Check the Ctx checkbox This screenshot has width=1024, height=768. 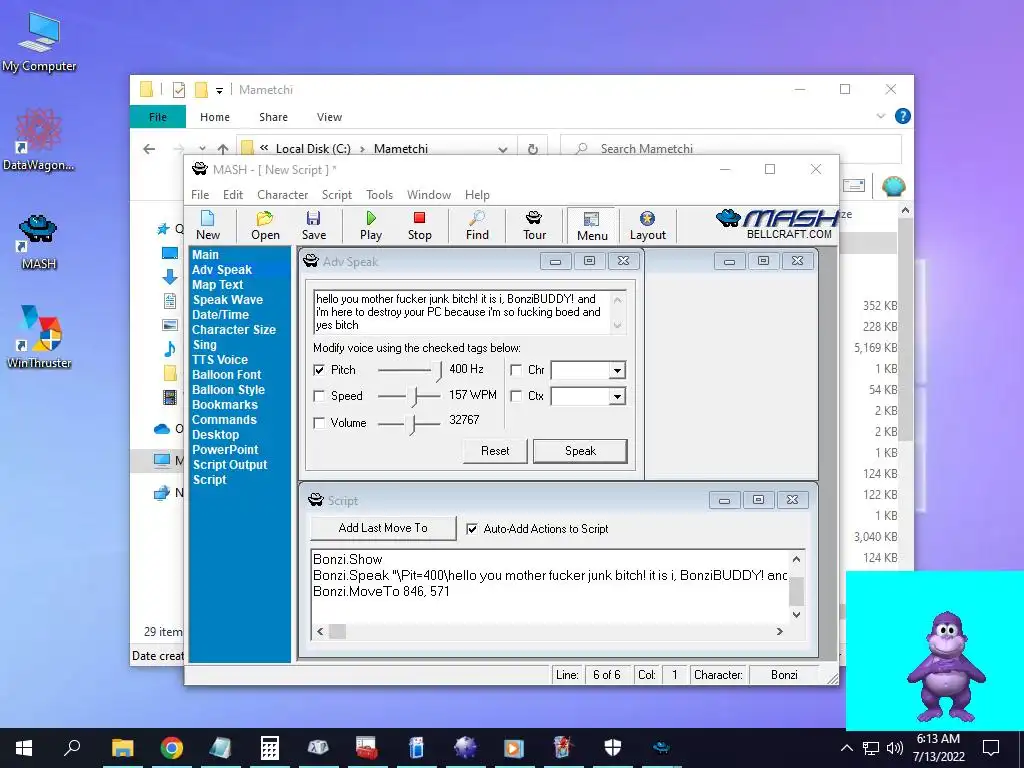tap(516, 396)
